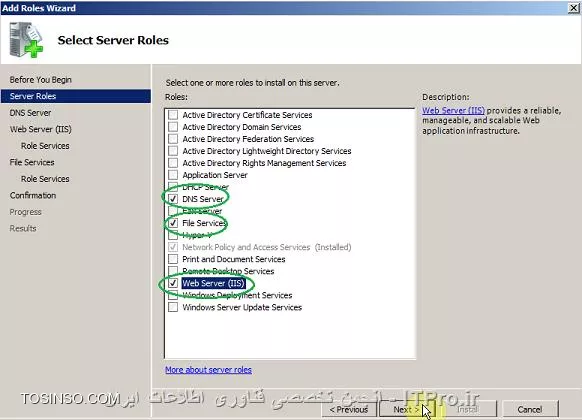Tick Windows Server Update Services checkbox

click(x=173, y=307)
